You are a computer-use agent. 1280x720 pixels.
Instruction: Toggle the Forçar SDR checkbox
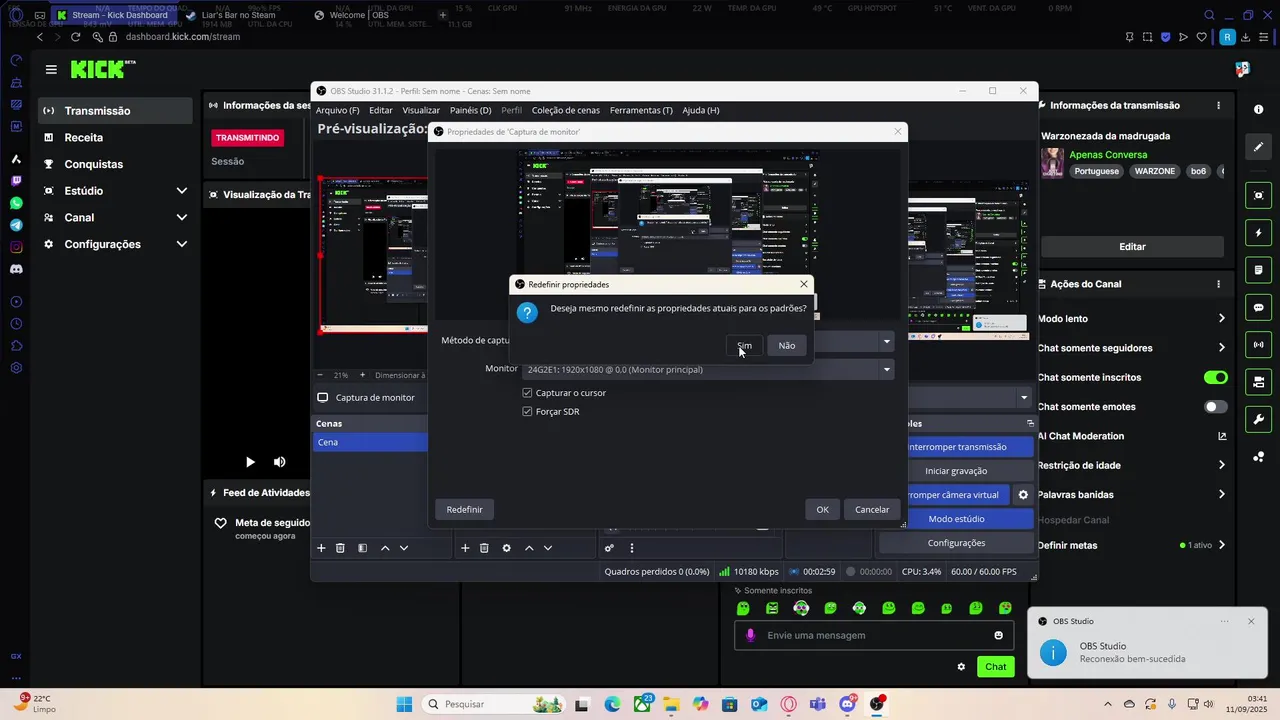pos(527,411)
